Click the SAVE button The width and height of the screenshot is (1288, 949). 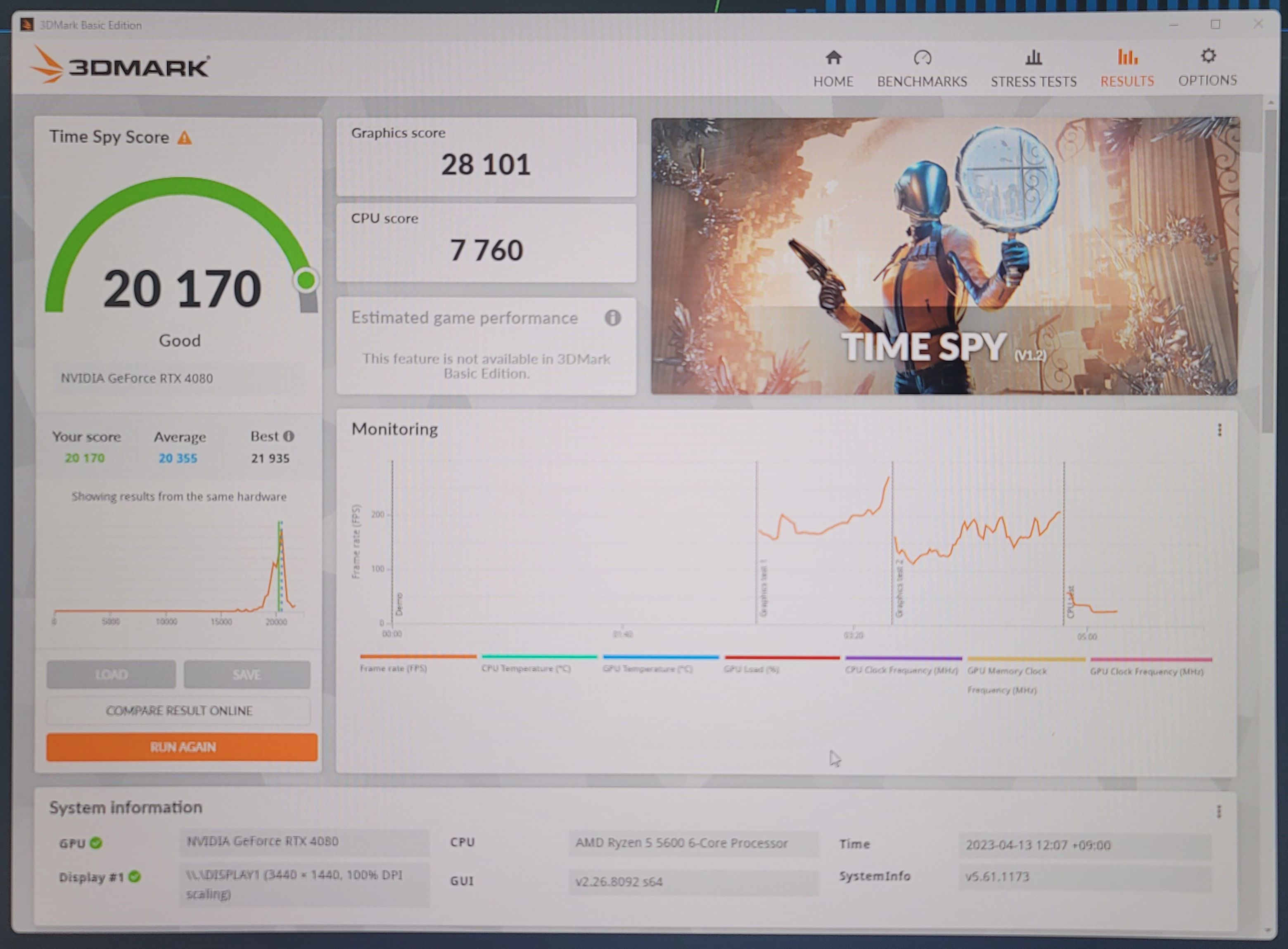click(x=247, y=674)
